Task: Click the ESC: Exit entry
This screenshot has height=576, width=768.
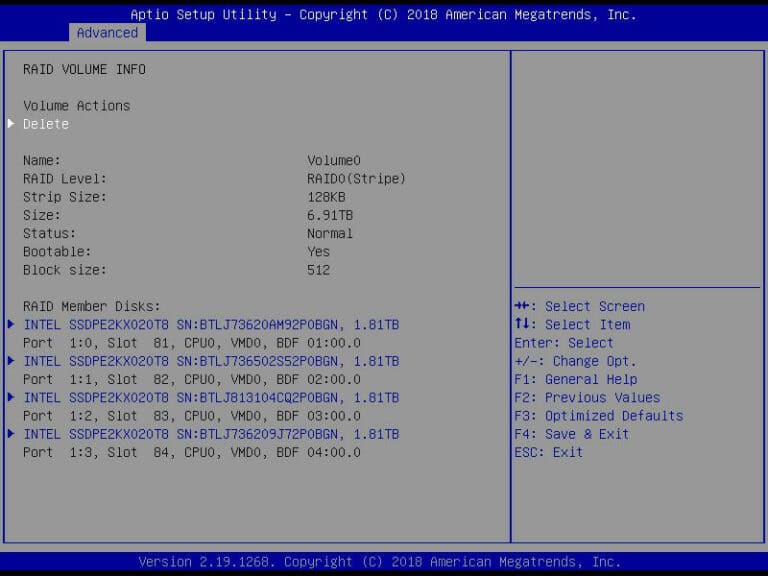Action: [x=549, y=453]
